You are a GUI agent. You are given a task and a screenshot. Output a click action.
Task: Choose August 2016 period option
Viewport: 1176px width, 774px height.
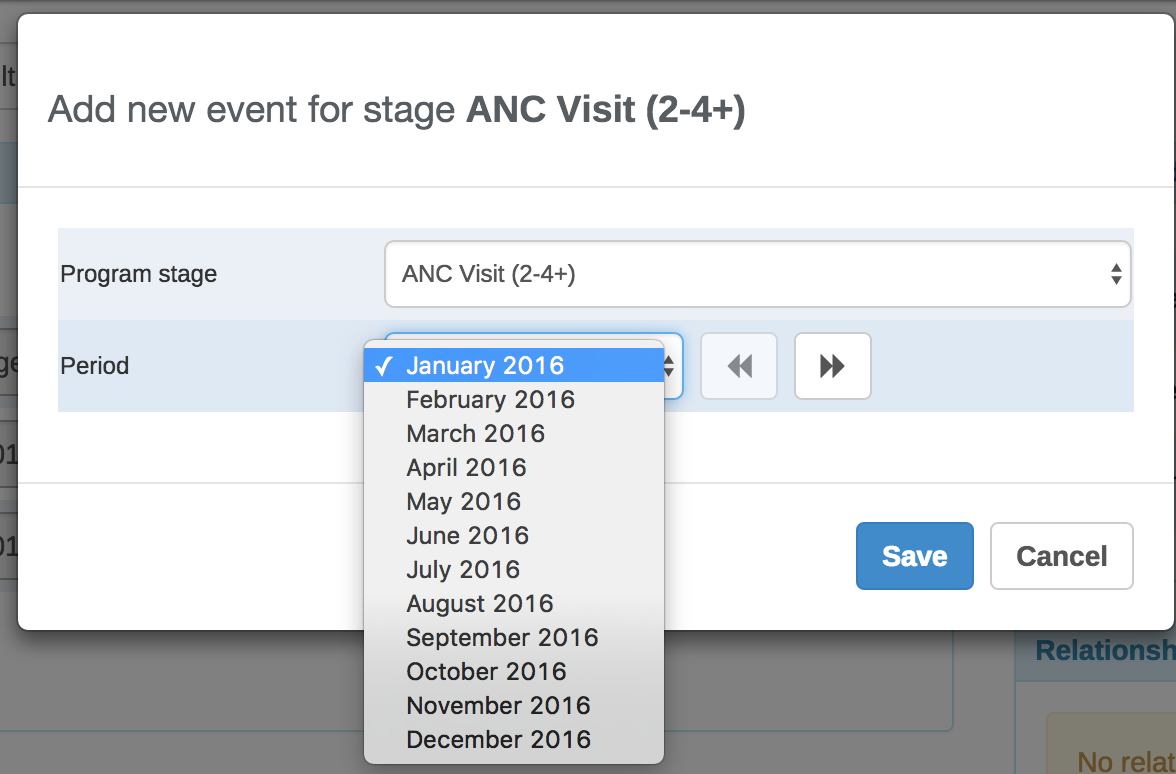tap(479, 604)
